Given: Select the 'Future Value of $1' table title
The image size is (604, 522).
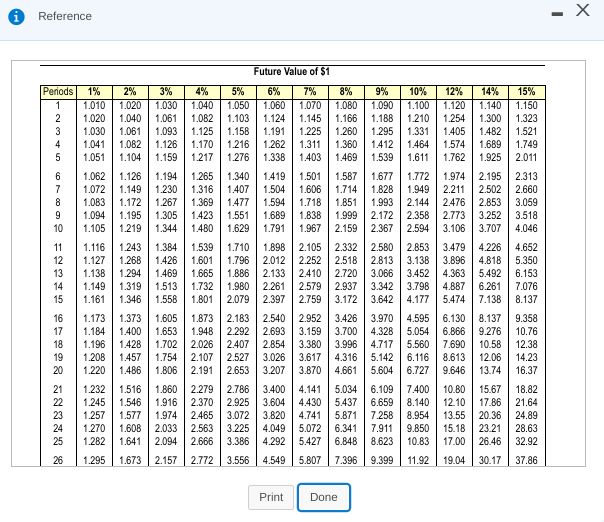Looking at the screenshot, I should click(x=292, y=72).
